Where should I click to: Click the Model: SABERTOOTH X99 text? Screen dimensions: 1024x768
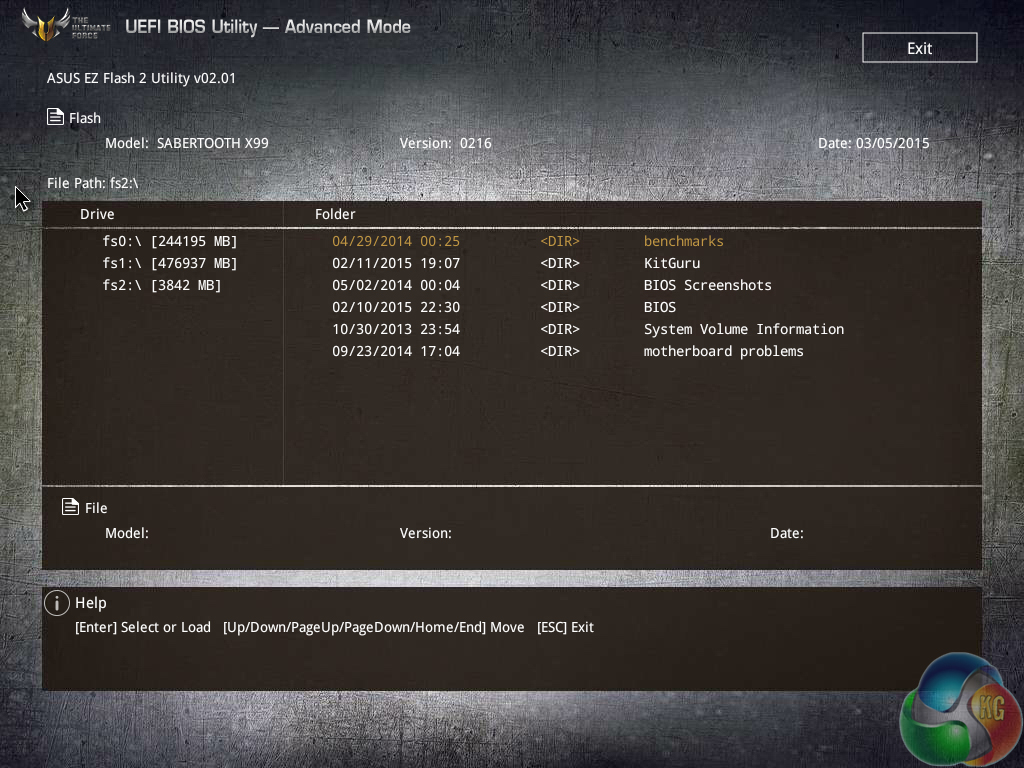pyautogui.click(x=187, y=143)
